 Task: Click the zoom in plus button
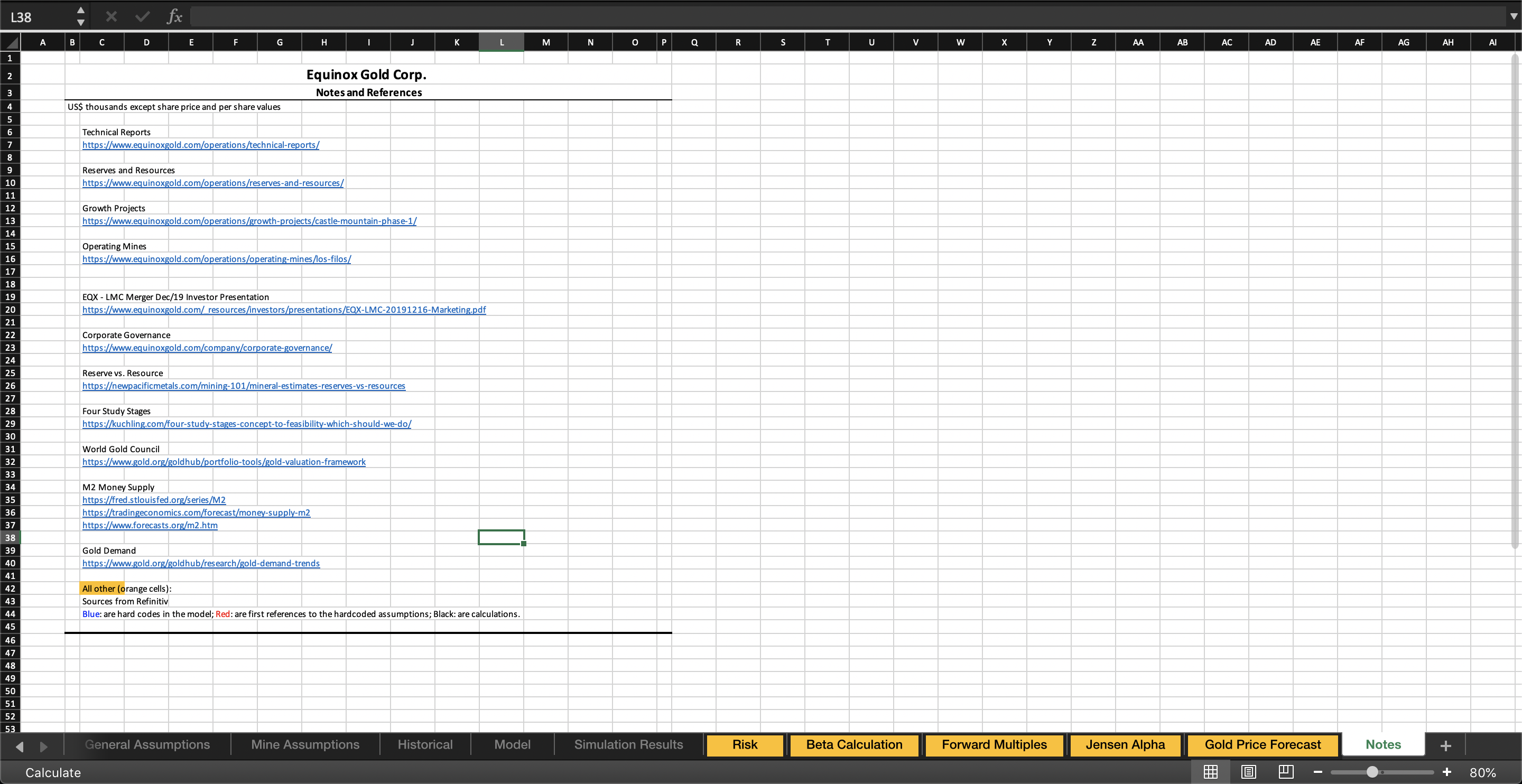1447,772
